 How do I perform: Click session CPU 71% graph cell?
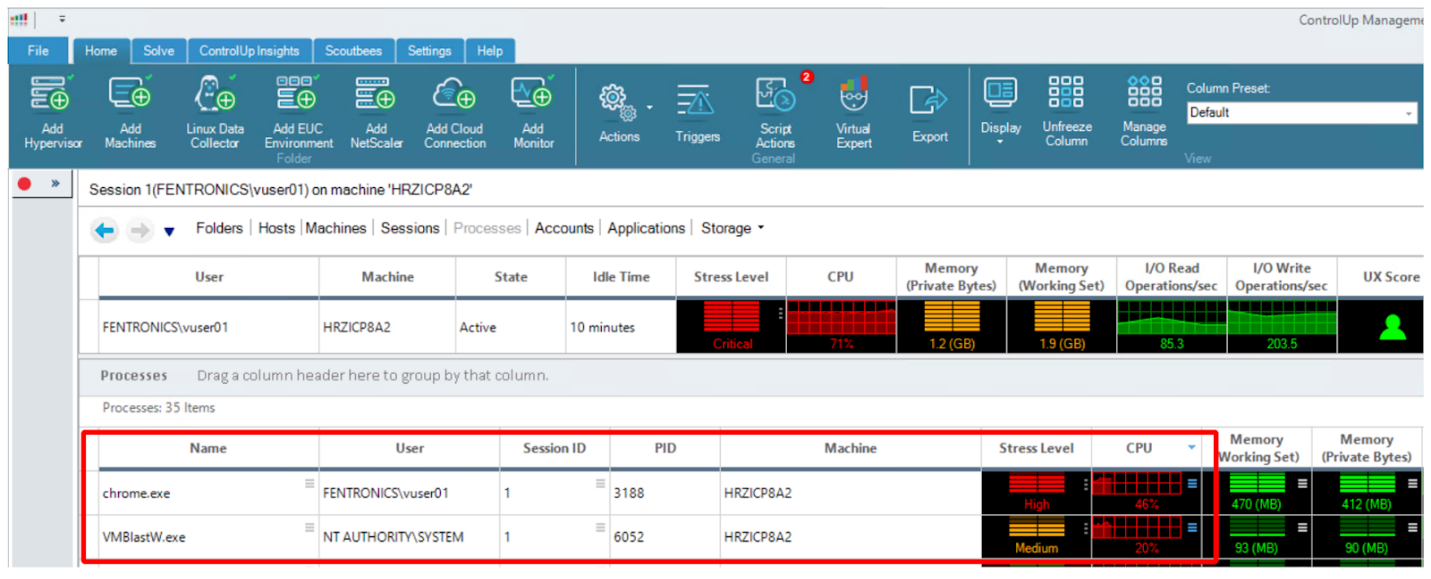tap(841, 327)
